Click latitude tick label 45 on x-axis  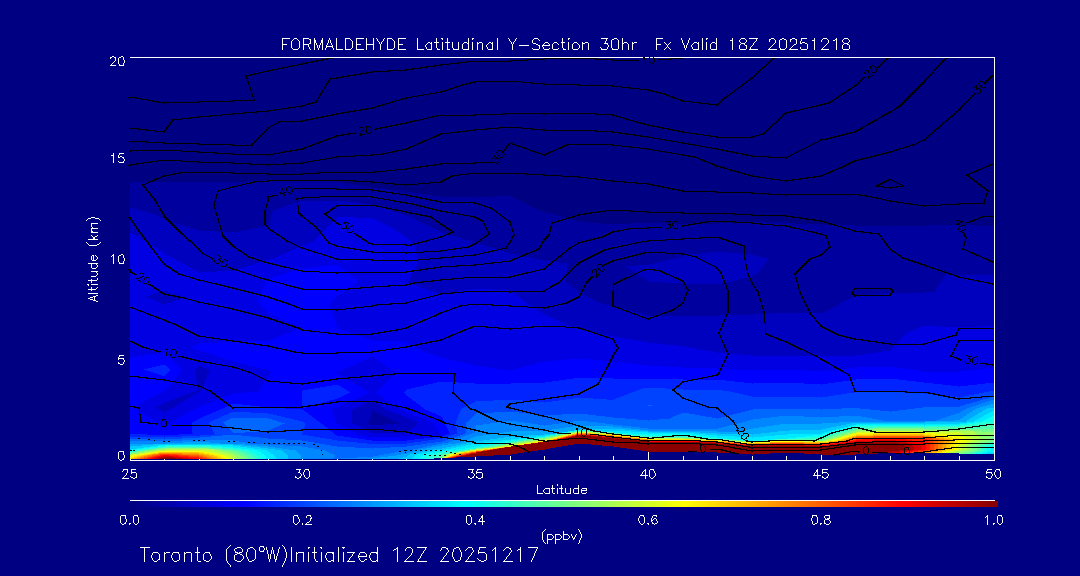click(x=821, y=472)
